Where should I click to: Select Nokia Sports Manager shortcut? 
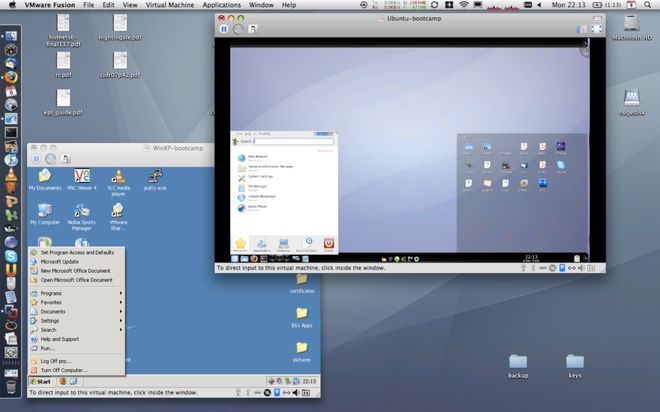pos(82,216)
